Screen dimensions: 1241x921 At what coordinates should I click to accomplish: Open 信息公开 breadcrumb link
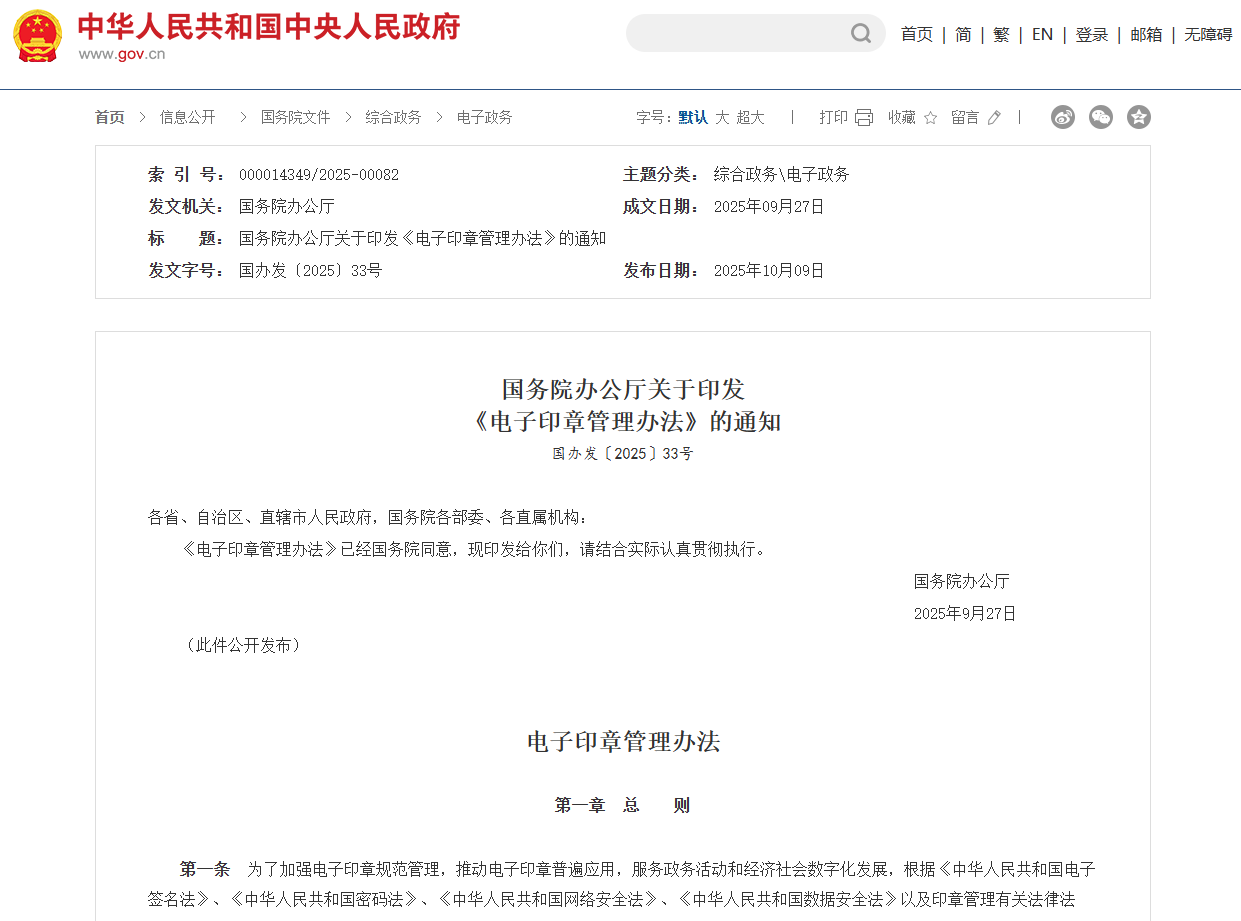[187, 117]
